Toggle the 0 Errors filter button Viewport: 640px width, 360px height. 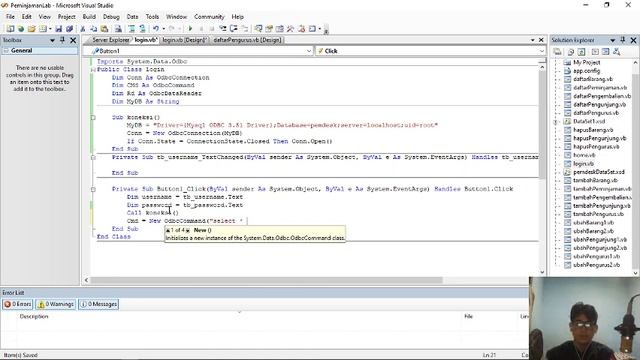(x=18, y=304)
